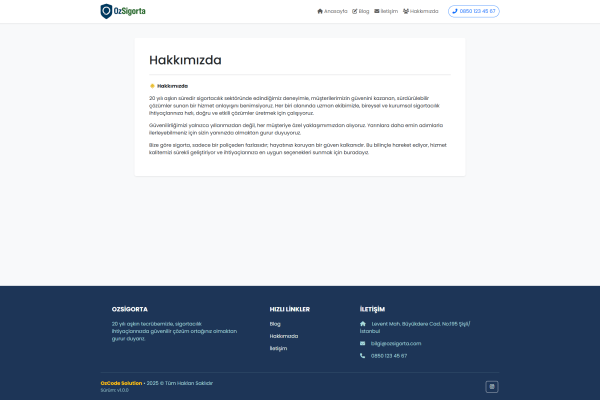Open the Hakkımızda link in footer
Viewport: 600px width, 400px height.
284,336
